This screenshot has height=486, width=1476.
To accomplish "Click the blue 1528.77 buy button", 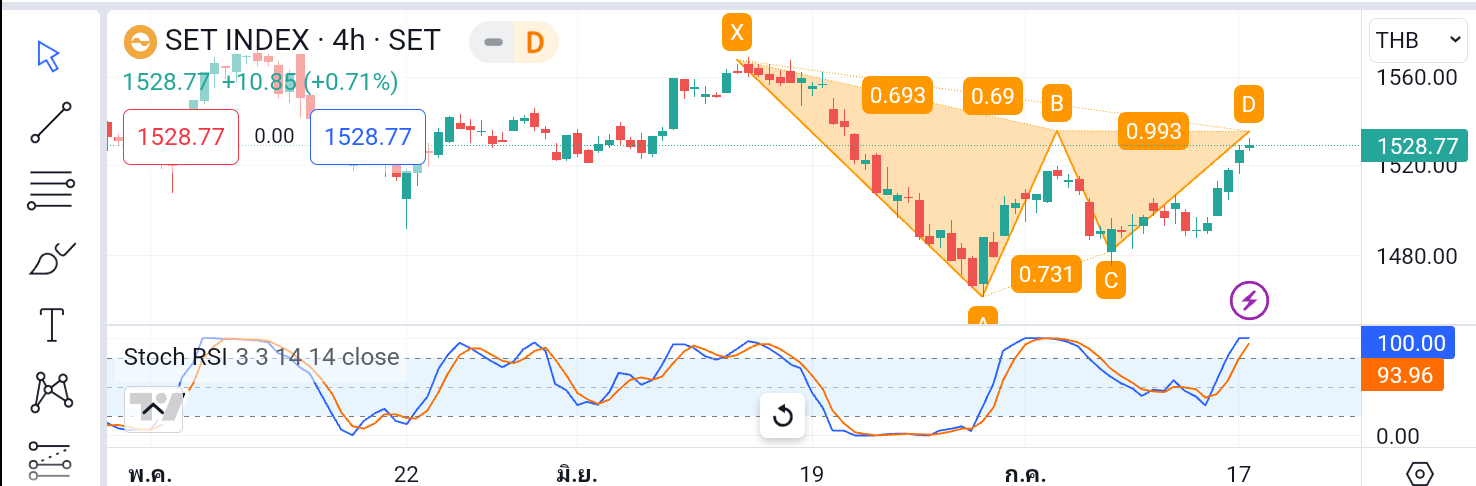I will pyautogui.click(x=368, y=137).
